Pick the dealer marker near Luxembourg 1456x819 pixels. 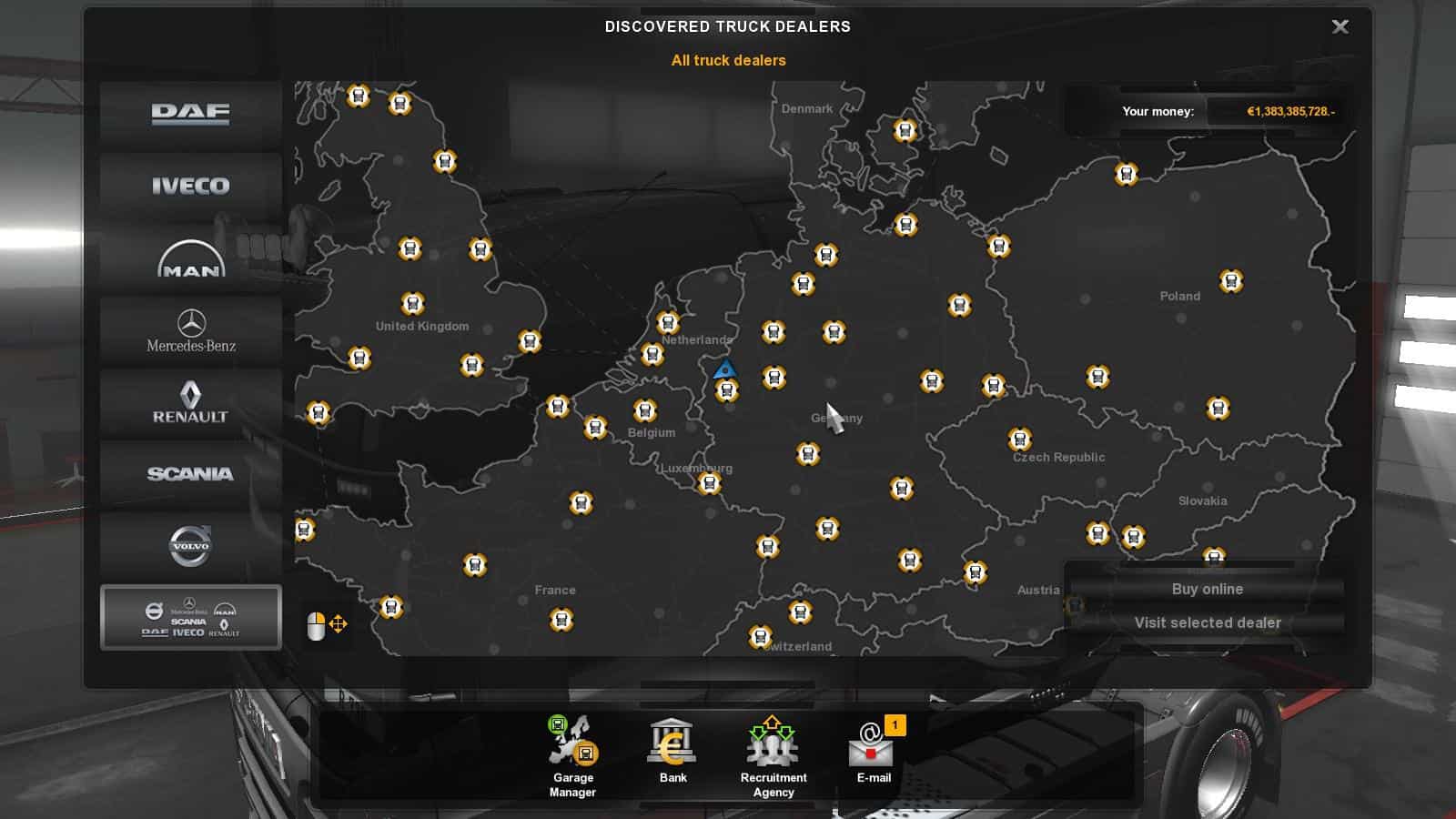(x=709, y=484)
